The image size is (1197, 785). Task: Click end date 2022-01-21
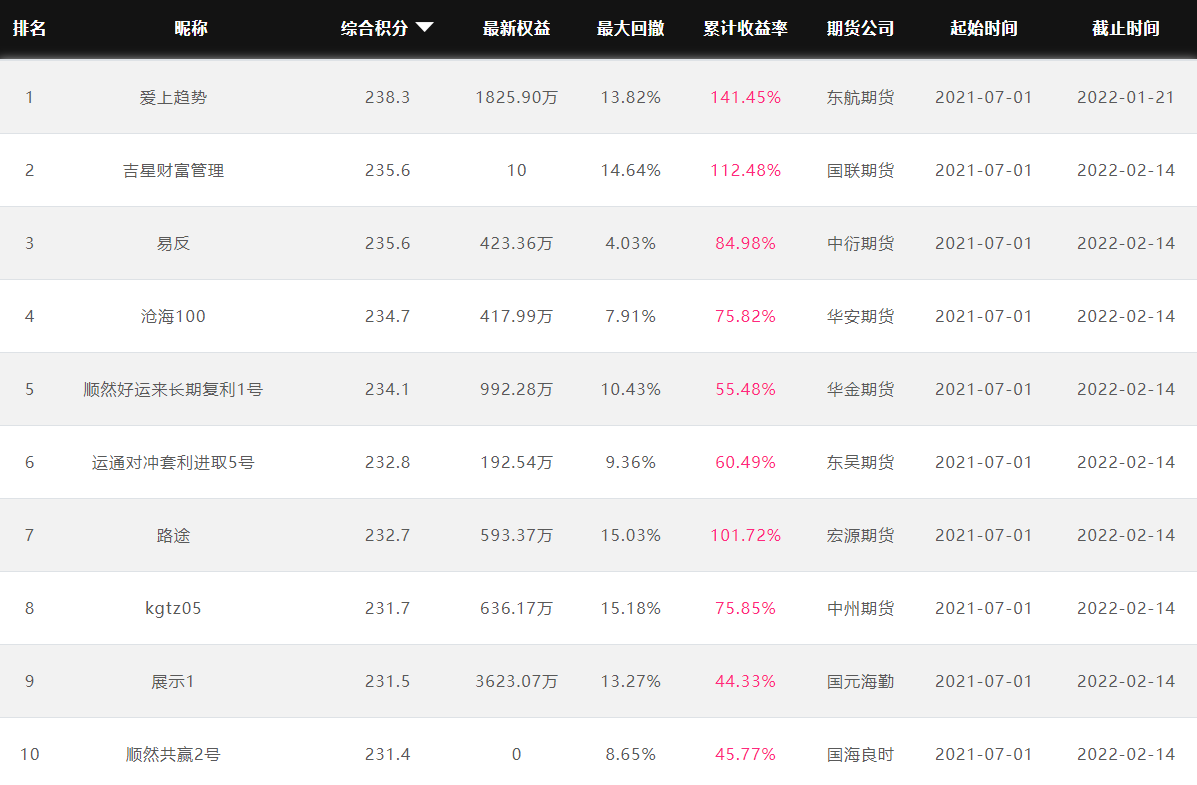pyautogui.click(x=1126, y=98)
